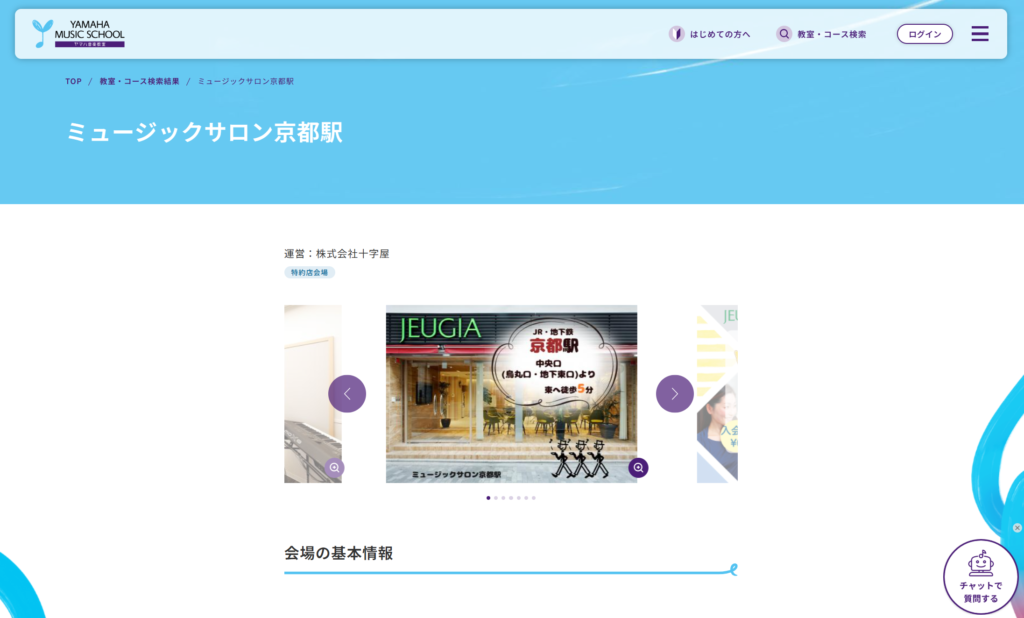Click the partially visible right slide

pos(717,394)
